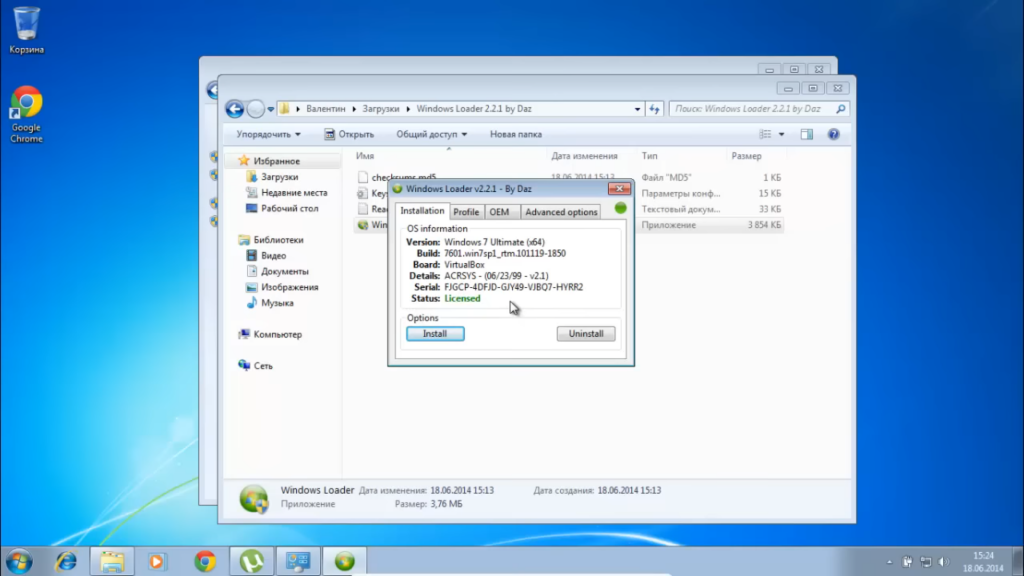This screenshot has width=1024, height=576.
Task: Close the Windows Loader dialog
Action: click(619, 189)
